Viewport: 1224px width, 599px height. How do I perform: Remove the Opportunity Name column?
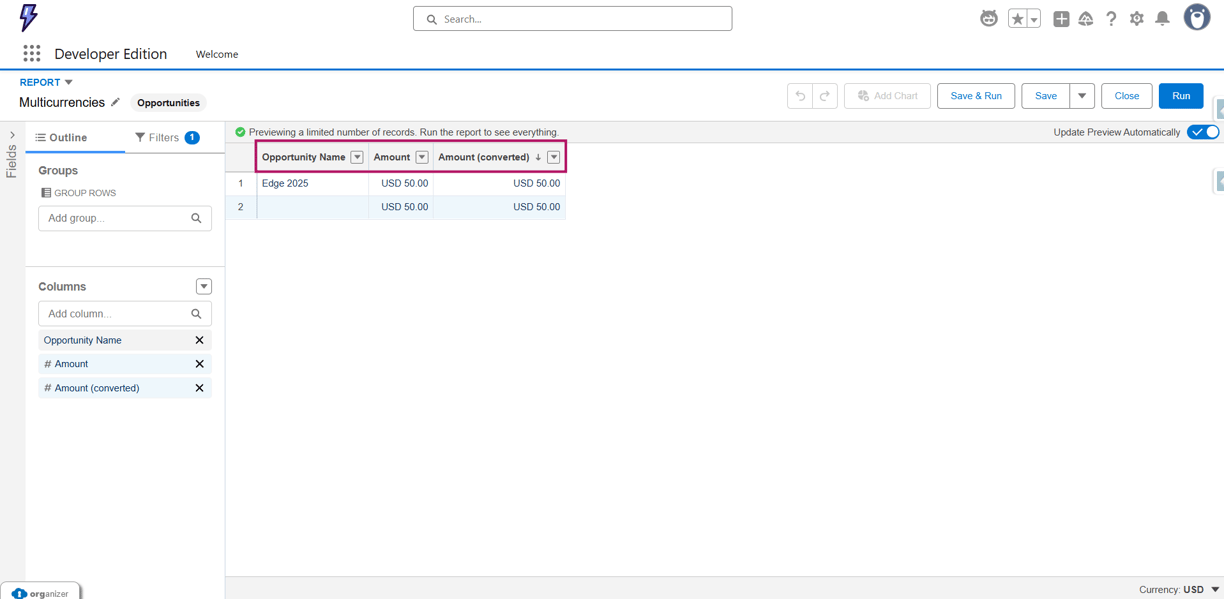click(199, 340)
